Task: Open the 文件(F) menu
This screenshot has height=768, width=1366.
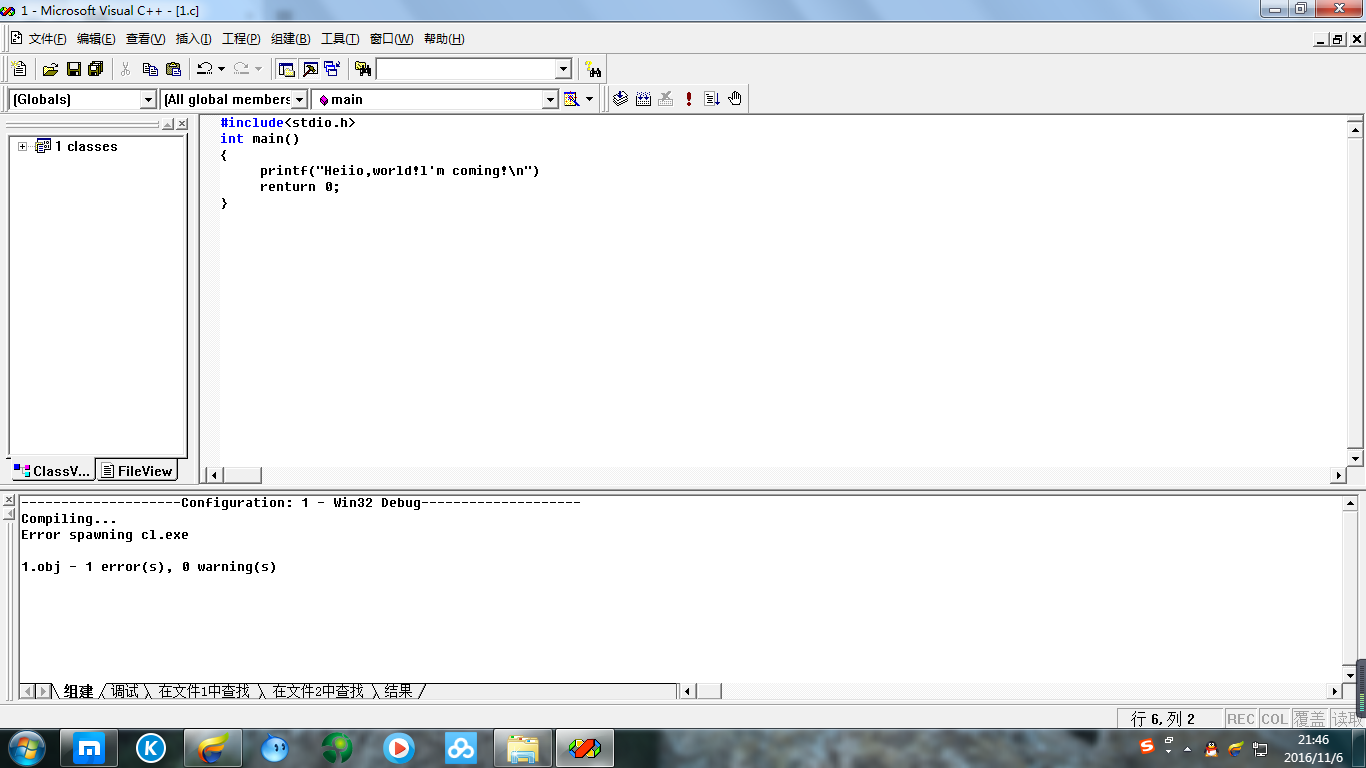Action: (47, 39)
